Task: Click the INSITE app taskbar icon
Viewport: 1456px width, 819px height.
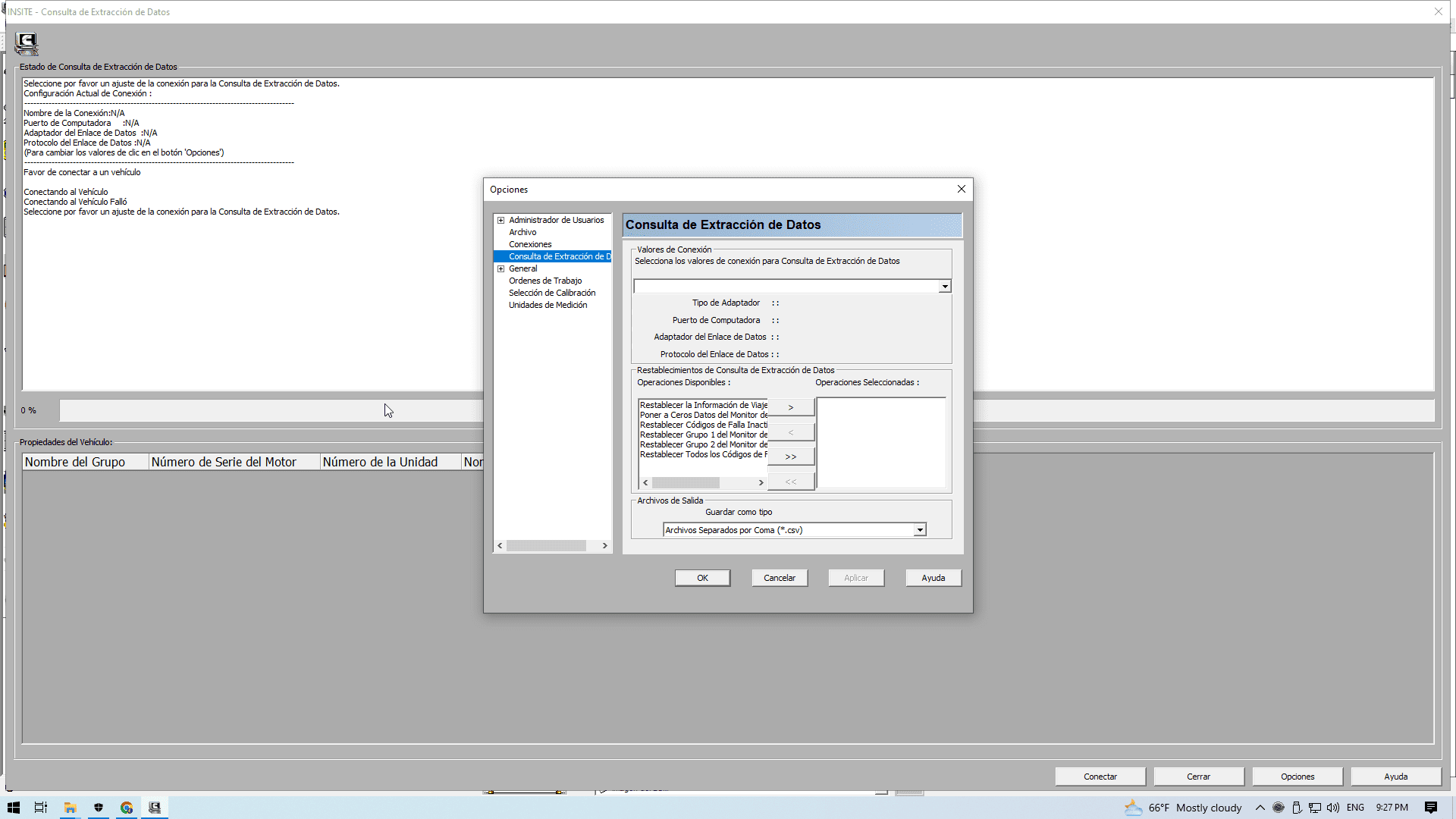Action: click(155, 808)
